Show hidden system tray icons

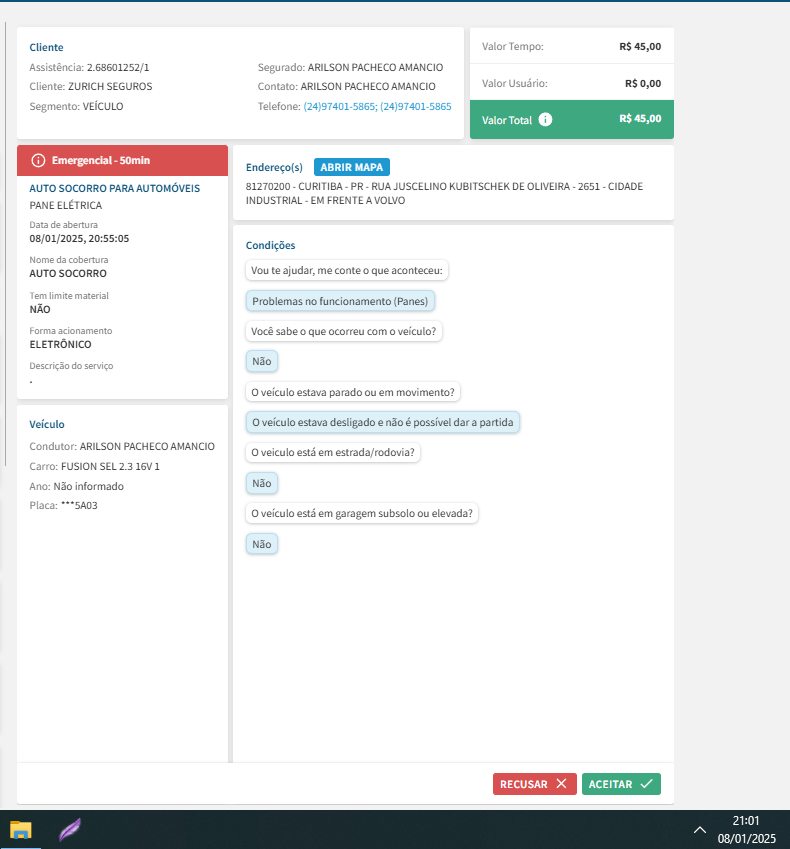pos(700,830)
